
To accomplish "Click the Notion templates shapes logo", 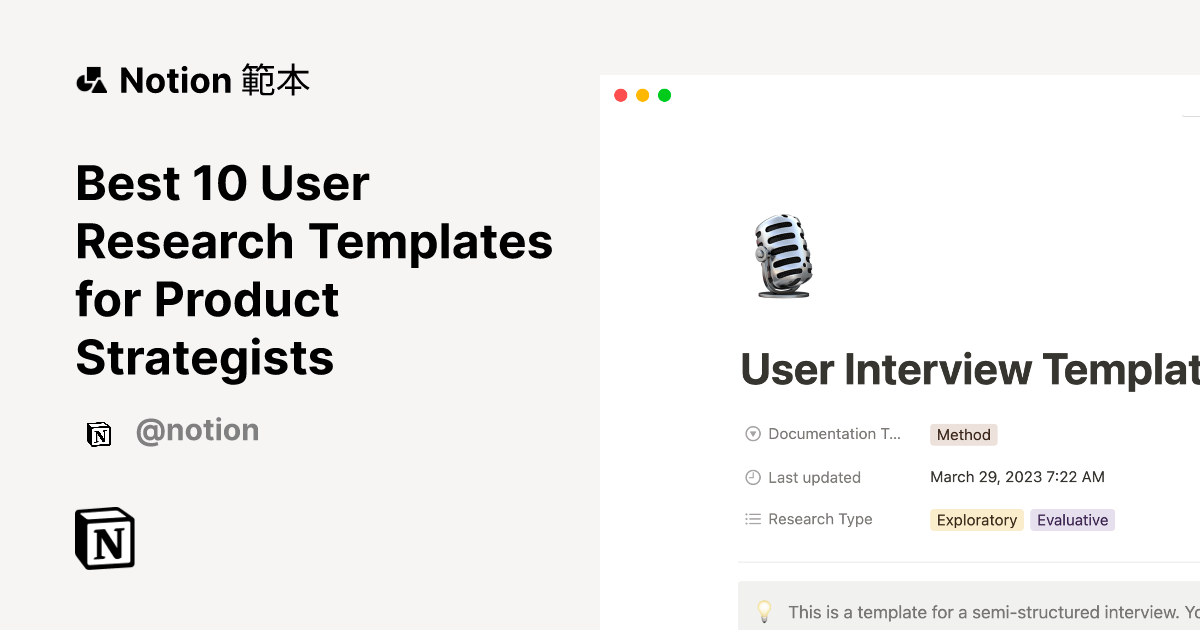I will [91, 80].
